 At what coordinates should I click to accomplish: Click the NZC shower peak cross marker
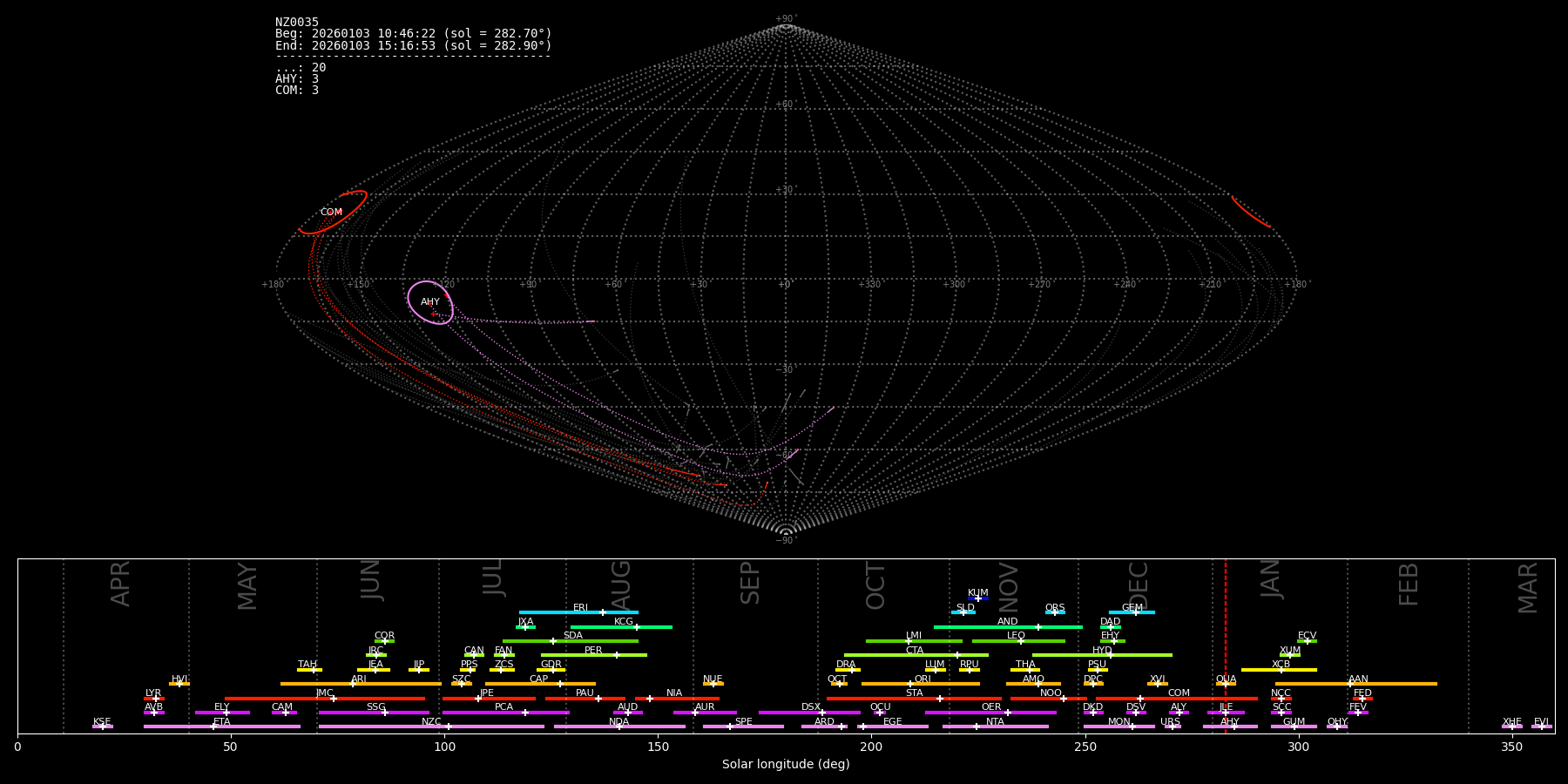449,727
